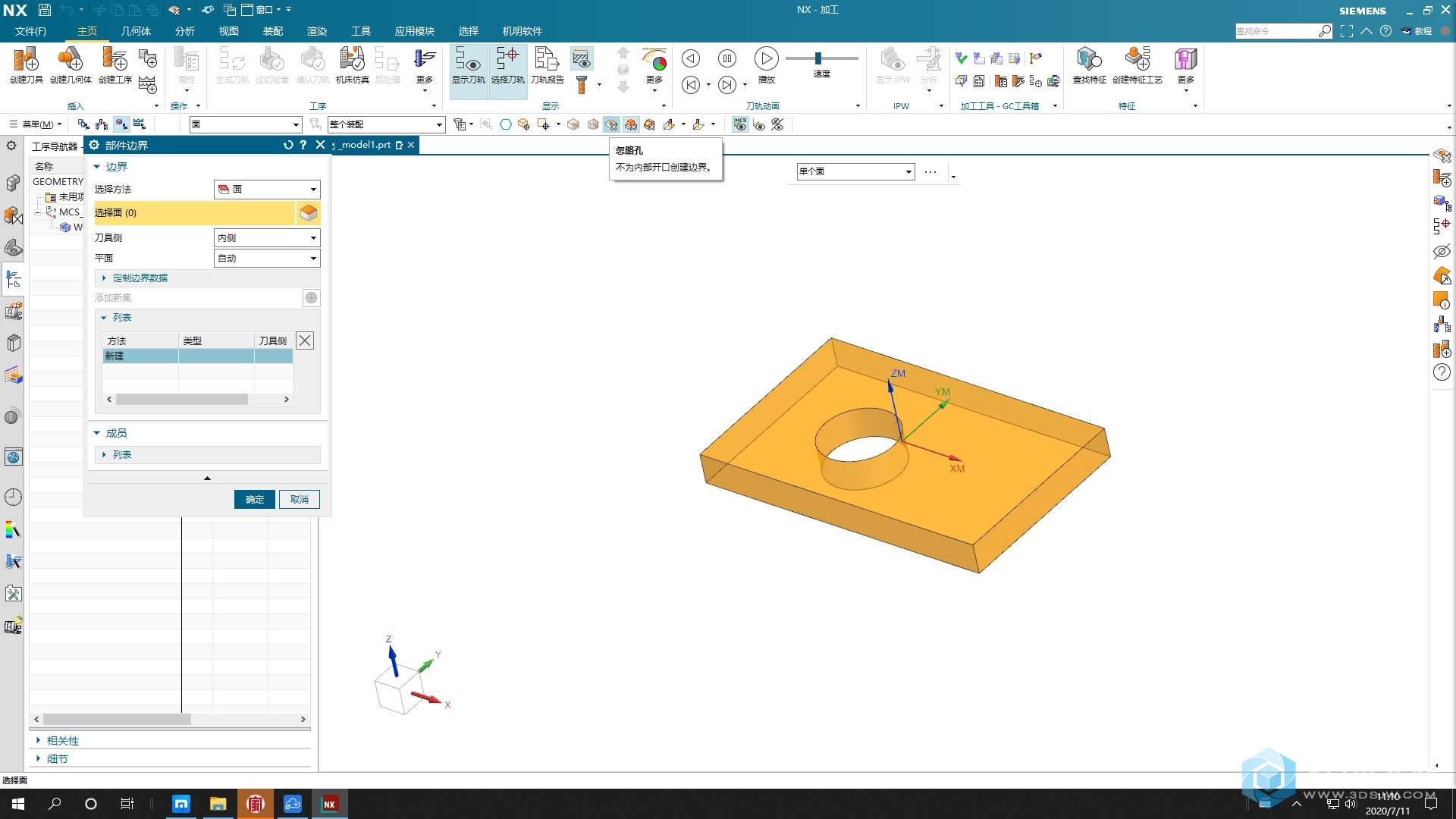Click the Save icon in title bar
The height and width of the screenshot is (819, 1456).
(45, 10)
